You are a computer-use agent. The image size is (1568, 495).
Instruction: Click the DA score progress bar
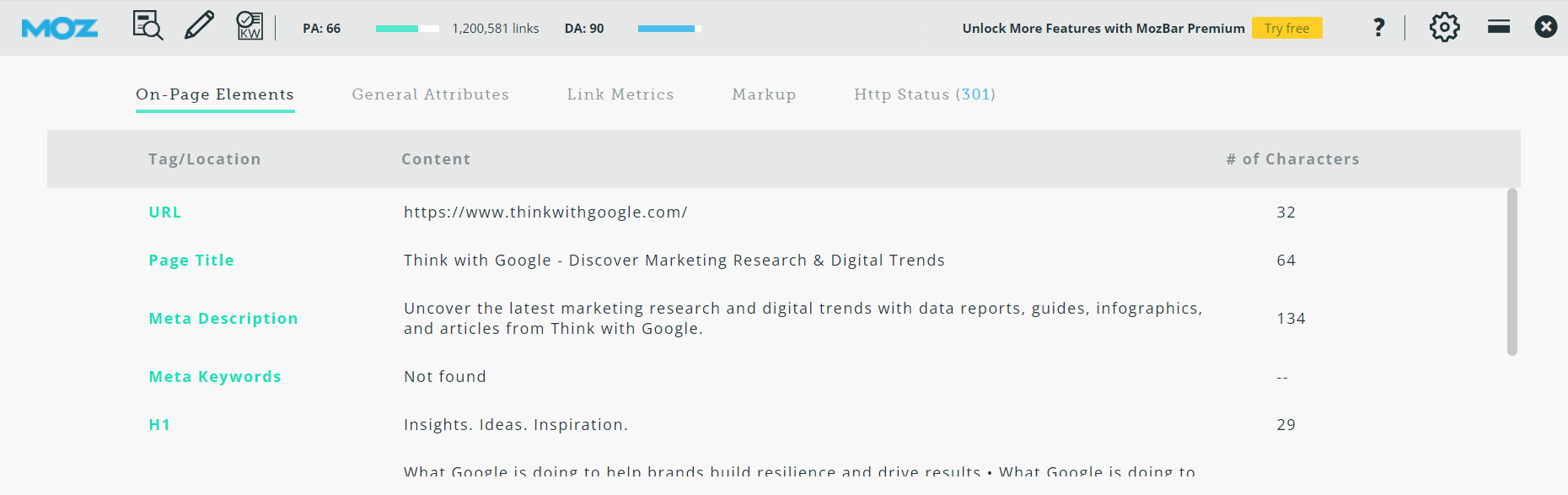coord(669,29)
